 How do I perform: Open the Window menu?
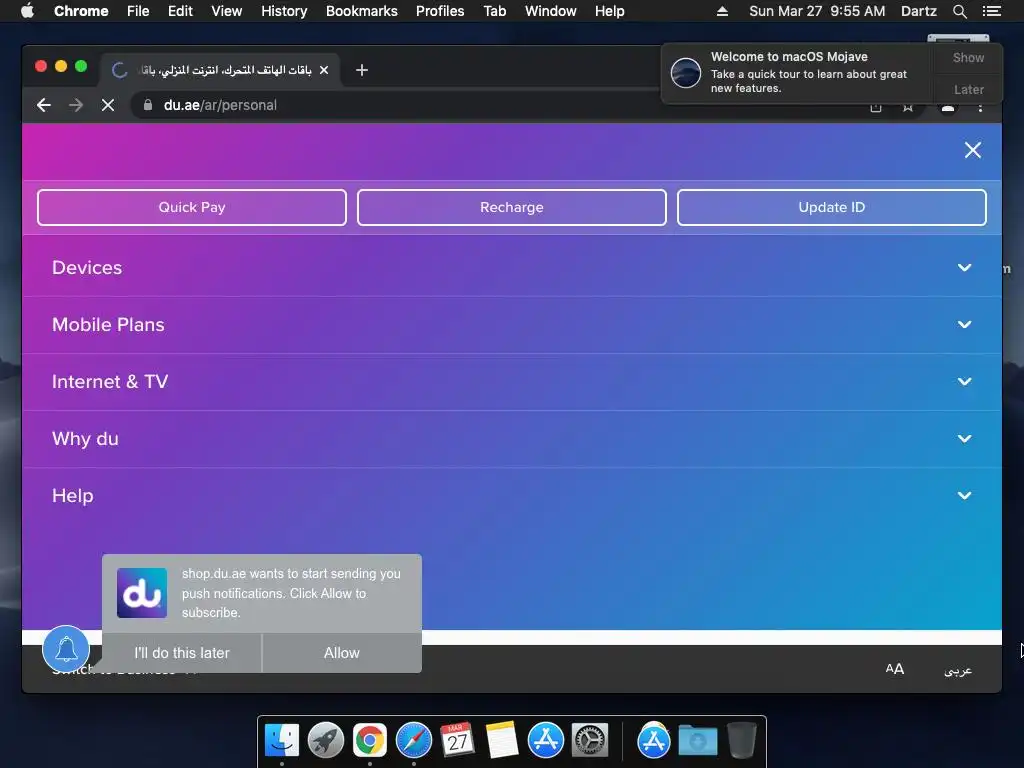pos(551,11)
